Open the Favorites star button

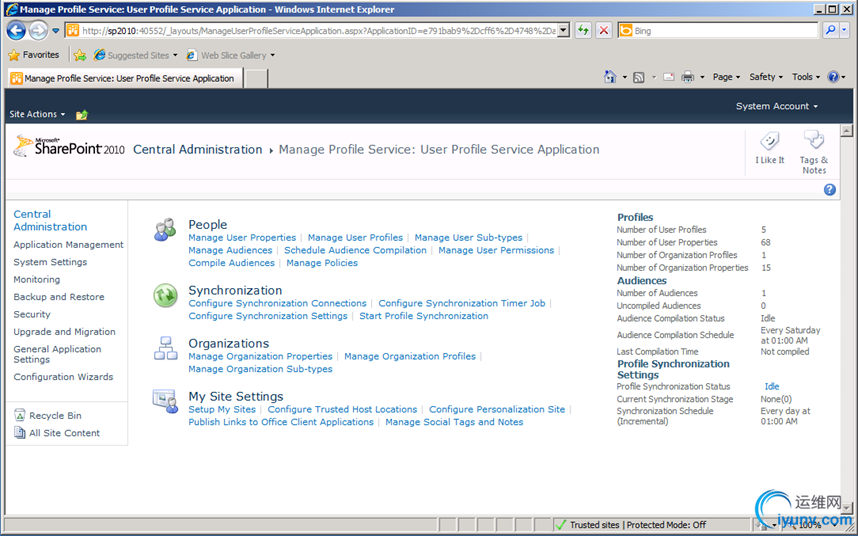coord(34,55)
